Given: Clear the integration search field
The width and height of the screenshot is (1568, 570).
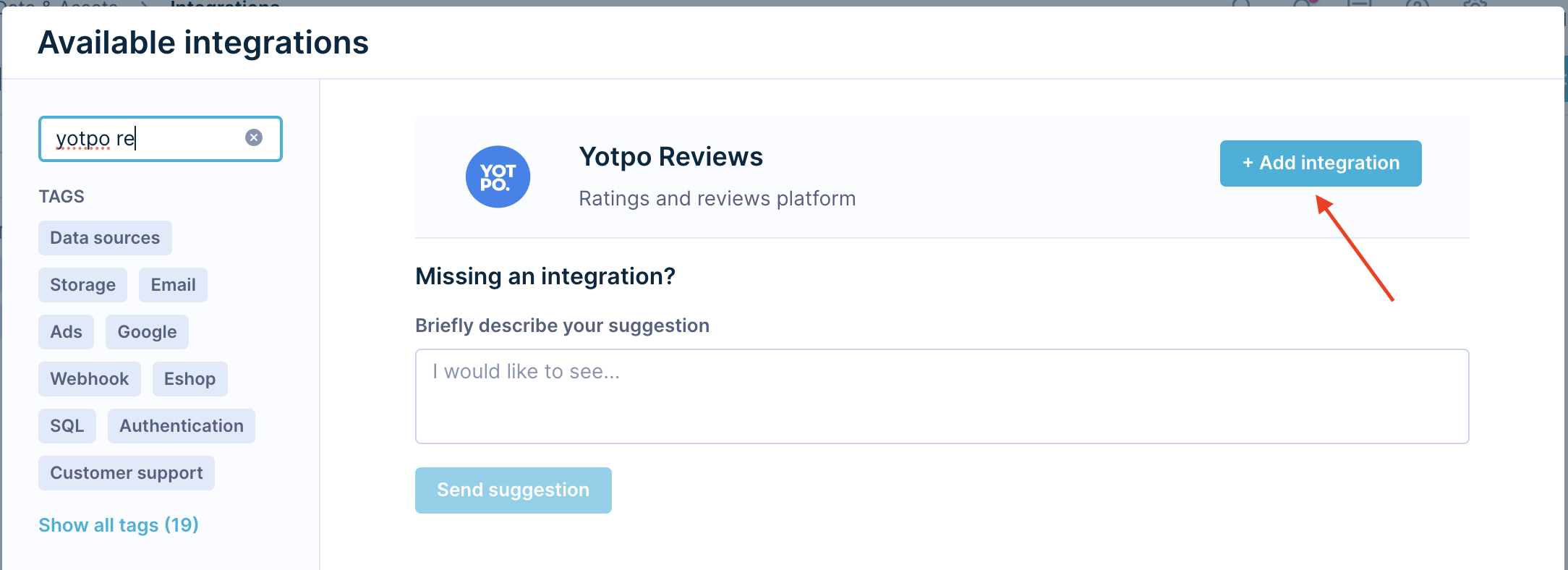Looking at the screenshot, I should click(x=254, y=137).
